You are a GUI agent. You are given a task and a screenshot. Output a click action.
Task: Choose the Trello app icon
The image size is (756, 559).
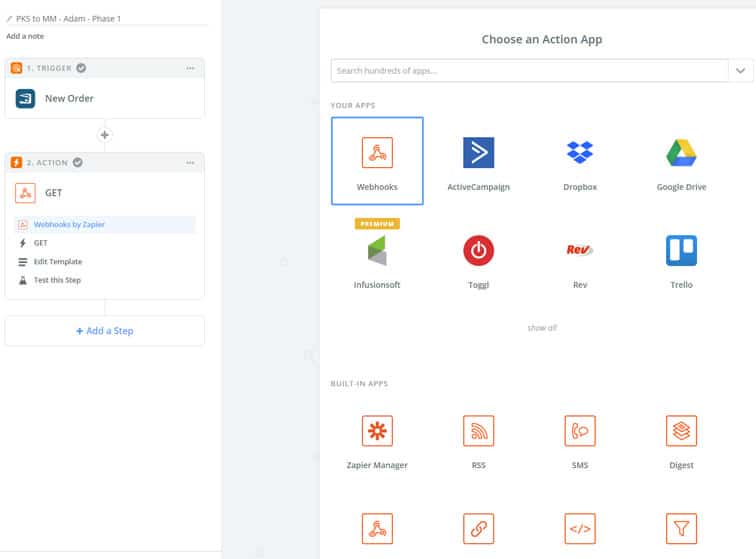point(681,257)
